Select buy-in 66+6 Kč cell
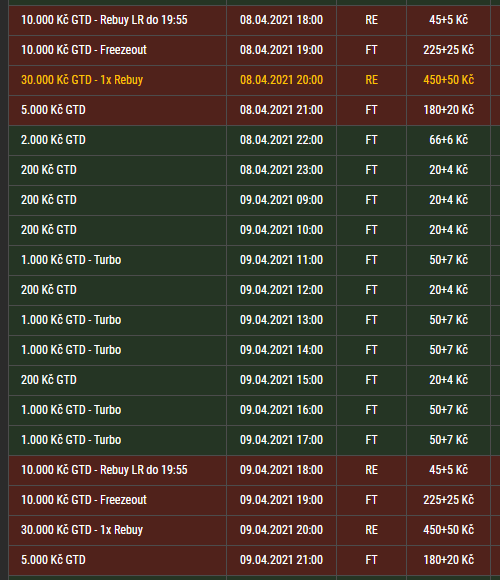Image resolution: width=500 pixels, height=580 pixels. (x=449, y=140)
